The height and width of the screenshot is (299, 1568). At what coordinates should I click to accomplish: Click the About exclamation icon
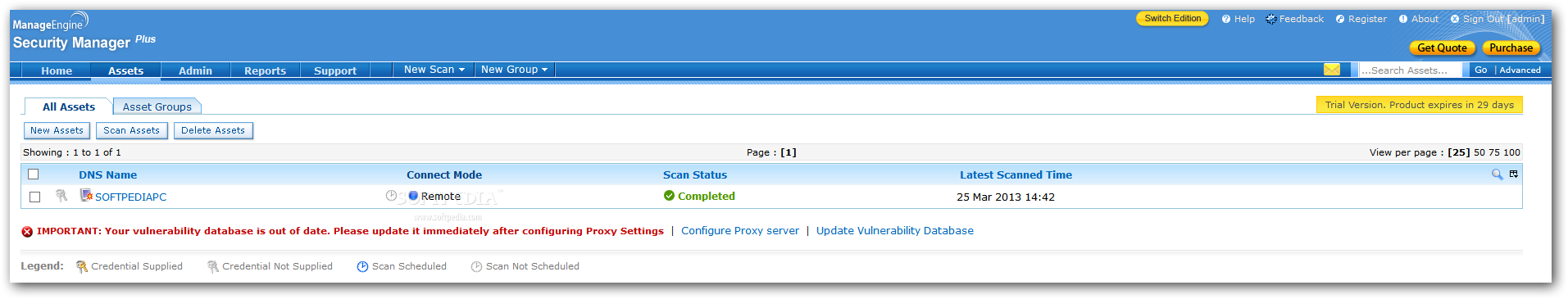[1403, 19]
